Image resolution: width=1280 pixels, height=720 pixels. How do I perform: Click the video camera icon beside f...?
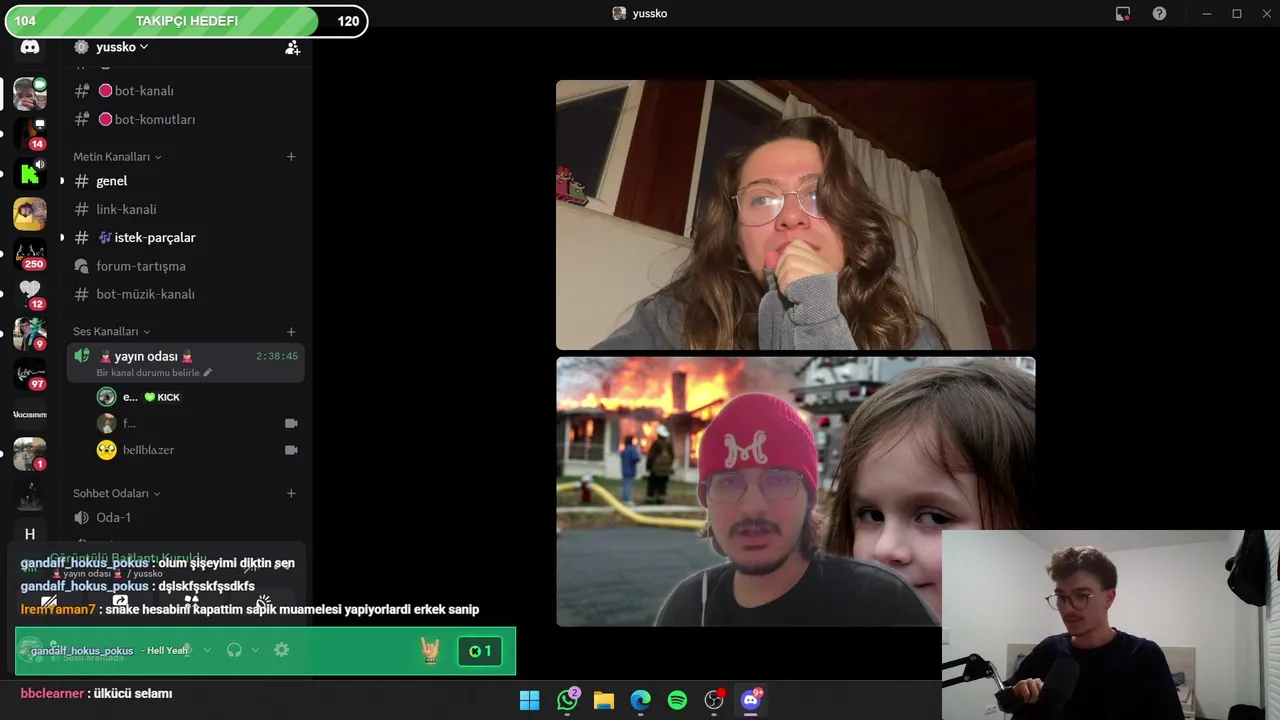(291, 423)
